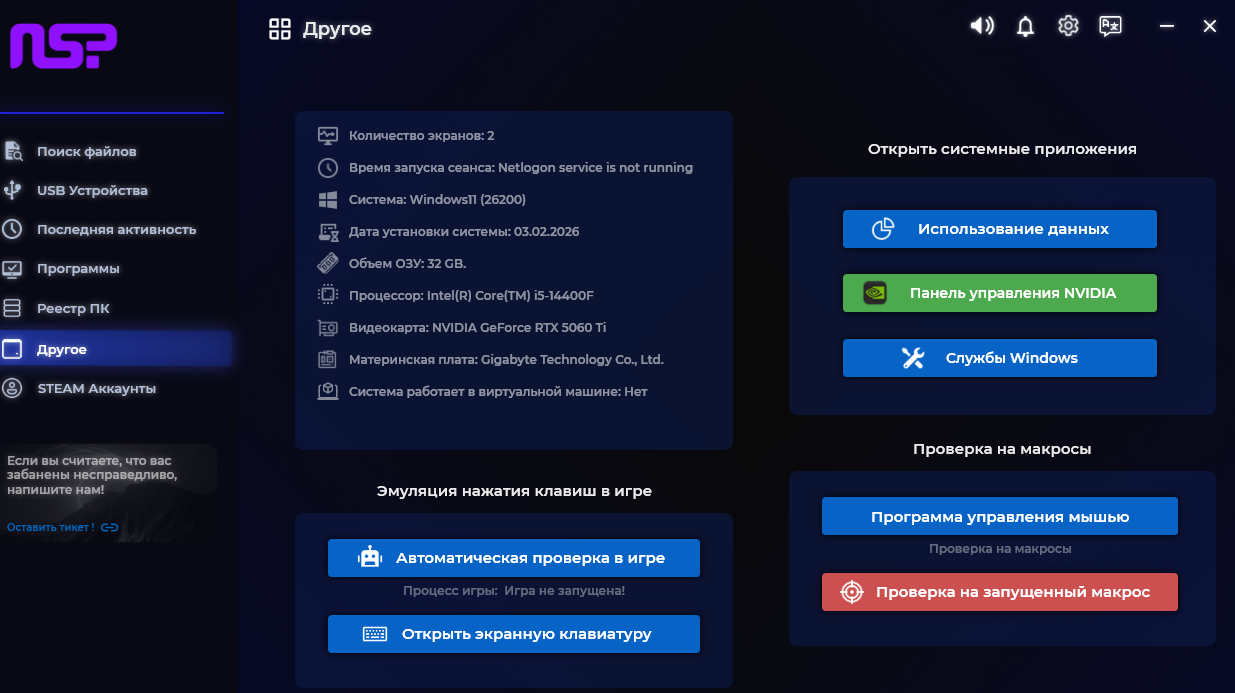Open settings with the gear icon
The height and width of the screenshot is (693, 1235).
click(x=1068, y=27)
